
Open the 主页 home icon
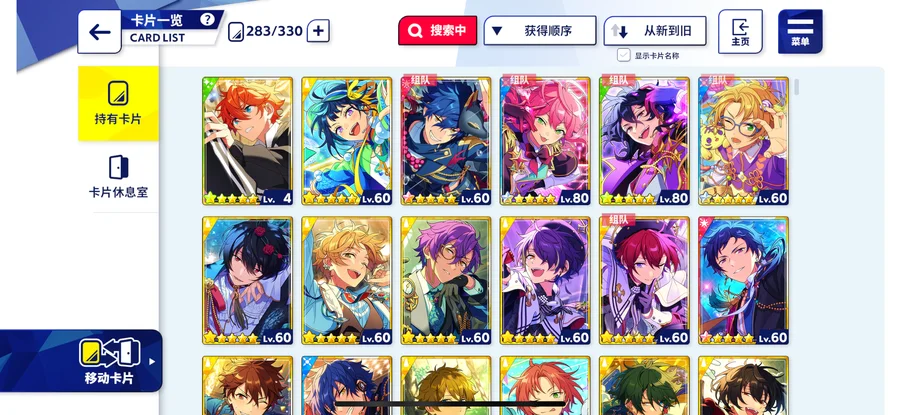tap(740, 32)
